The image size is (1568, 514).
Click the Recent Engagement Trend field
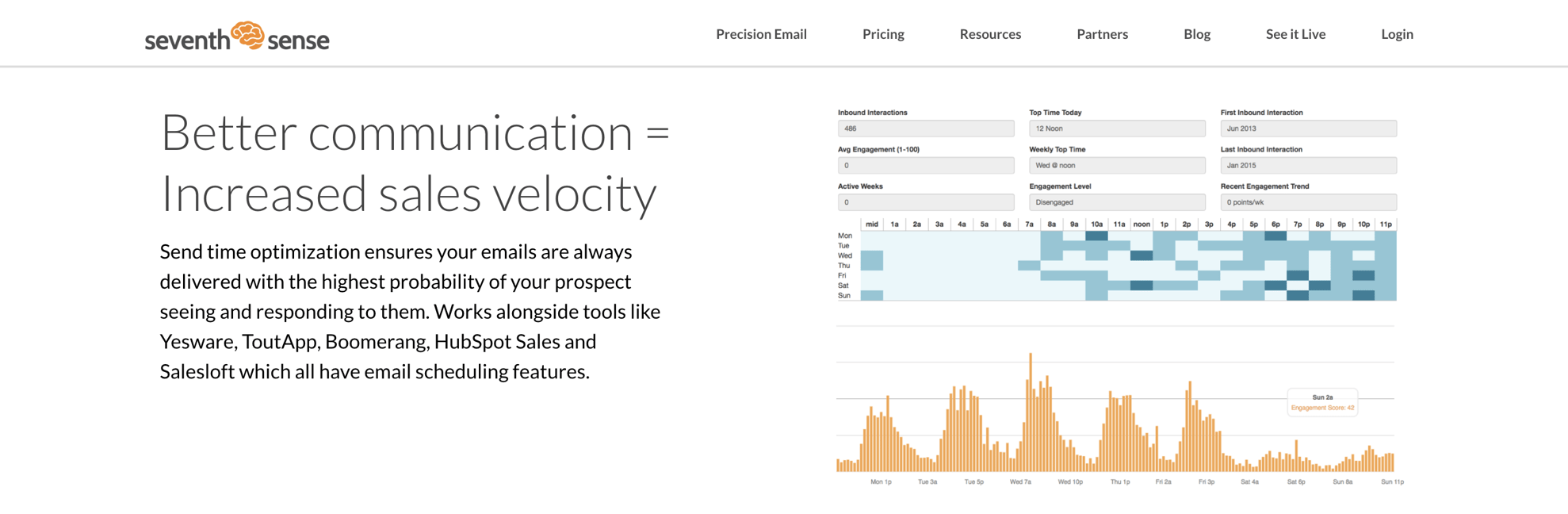coord(1308,202)
